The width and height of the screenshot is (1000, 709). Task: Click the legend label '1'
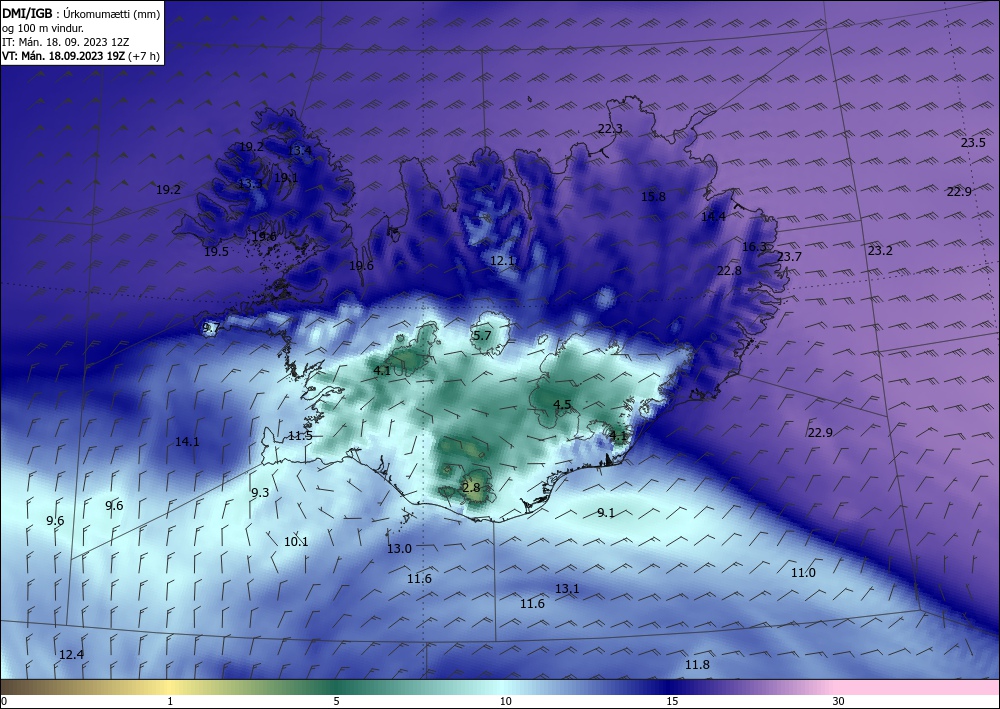point(170,701)
